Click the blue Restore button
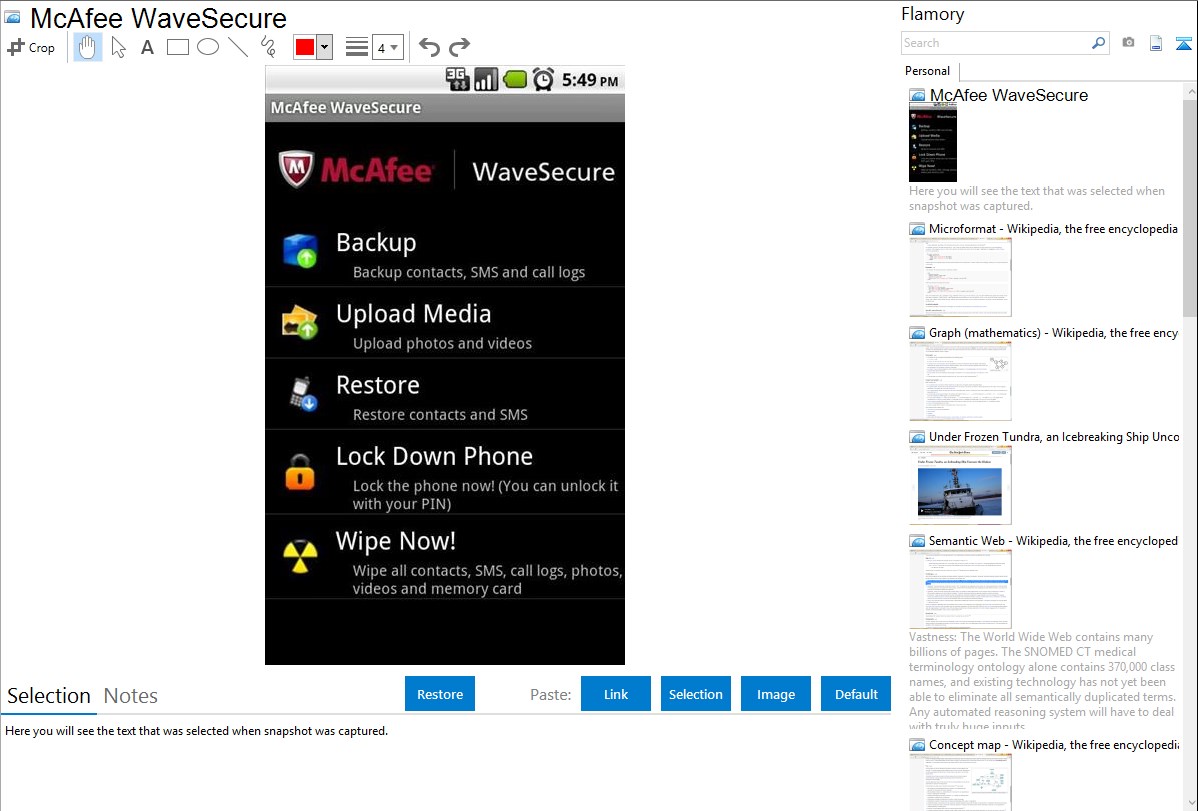This screenshot has width=1198, height=811. coord(440,694)
